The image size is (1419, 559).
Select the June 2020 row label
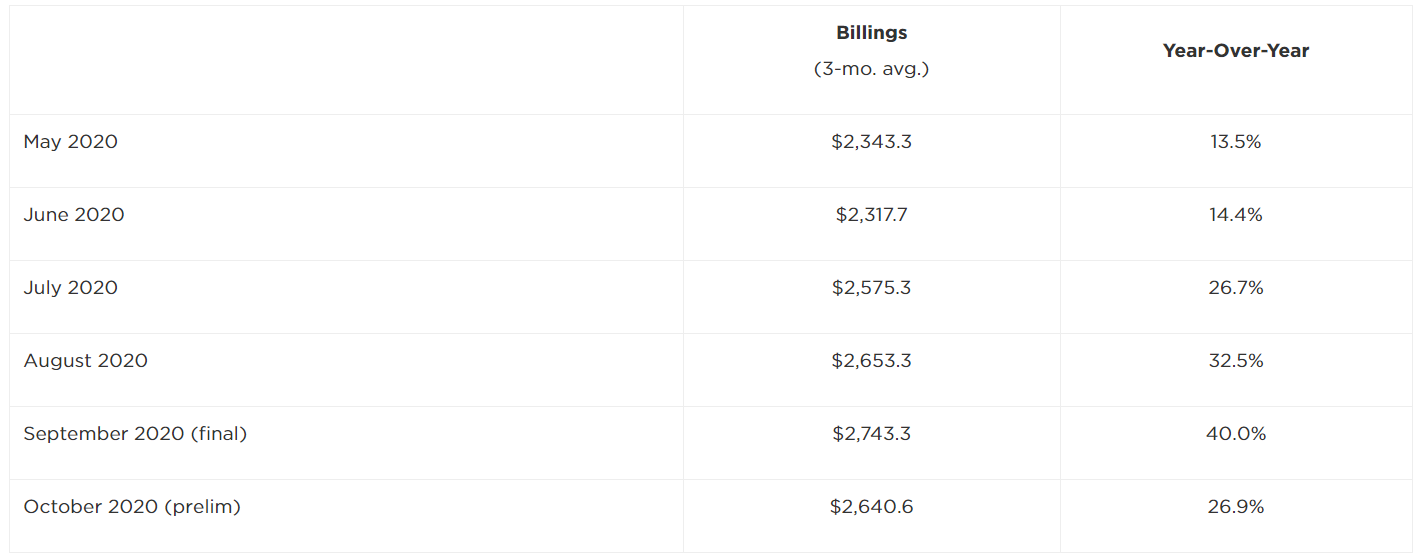point(74,215)
